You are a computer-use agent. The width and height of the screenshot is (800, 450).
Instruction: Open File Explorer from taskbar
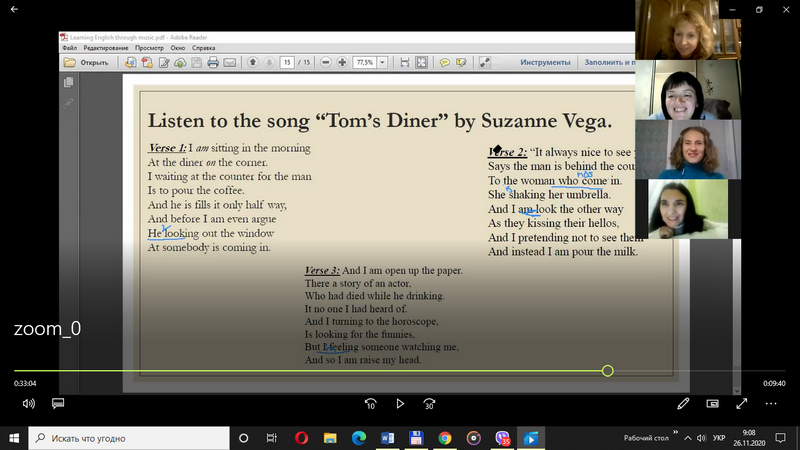tap(330, 438)
